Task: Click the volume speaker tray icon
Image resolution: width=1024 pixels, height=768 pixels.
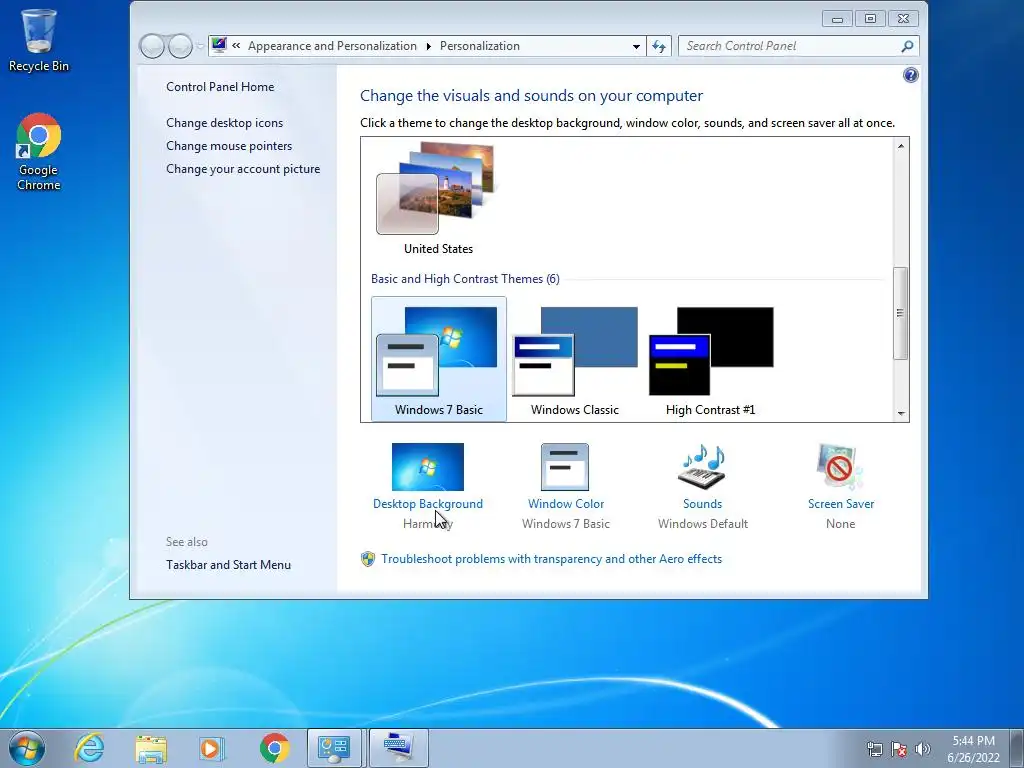Action: [x=923, y=749]
